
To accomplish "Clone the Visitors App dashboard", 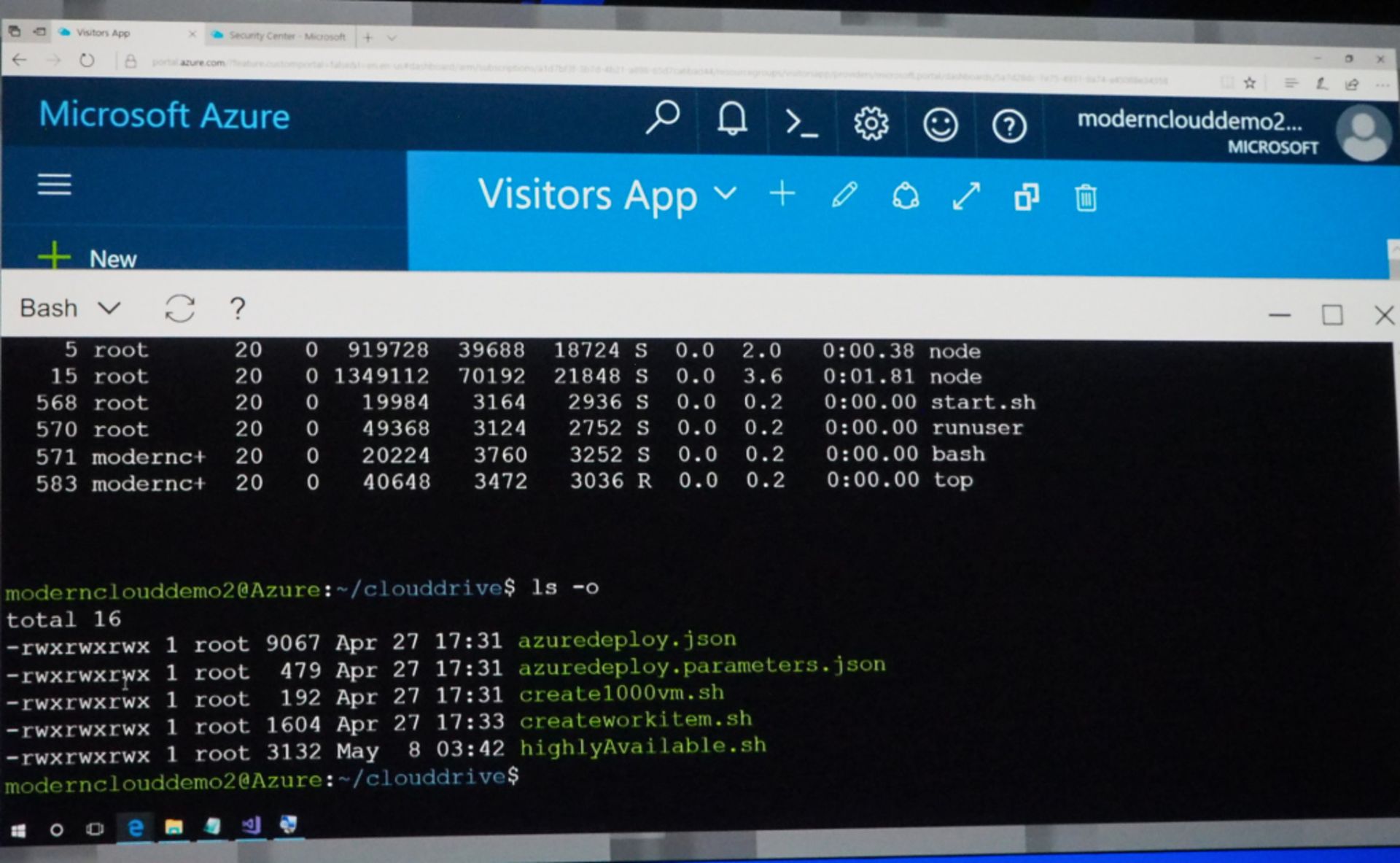I will pos(1026,197).
